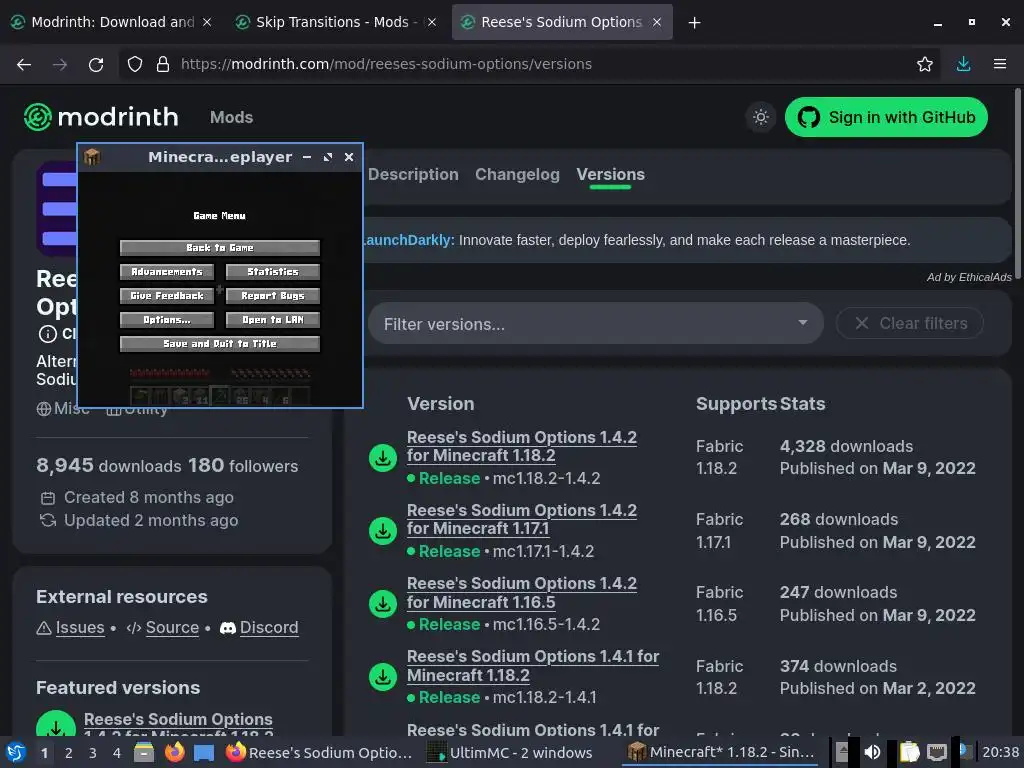This screenshot has width=1024, height=768.
Task: Switch to workspace 4 in the taskbar
Action: 117,753
